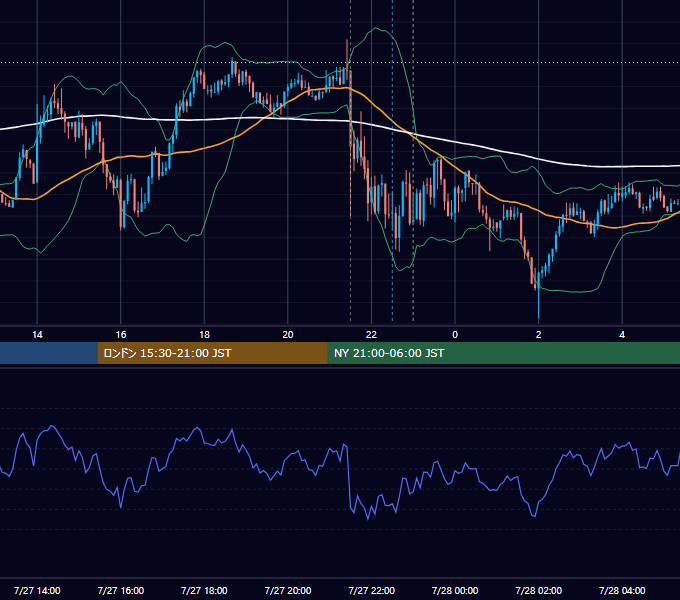Click the 14 hour label on price chart axis
This screenshot has width=680, height=600.
tap(37, 335)
